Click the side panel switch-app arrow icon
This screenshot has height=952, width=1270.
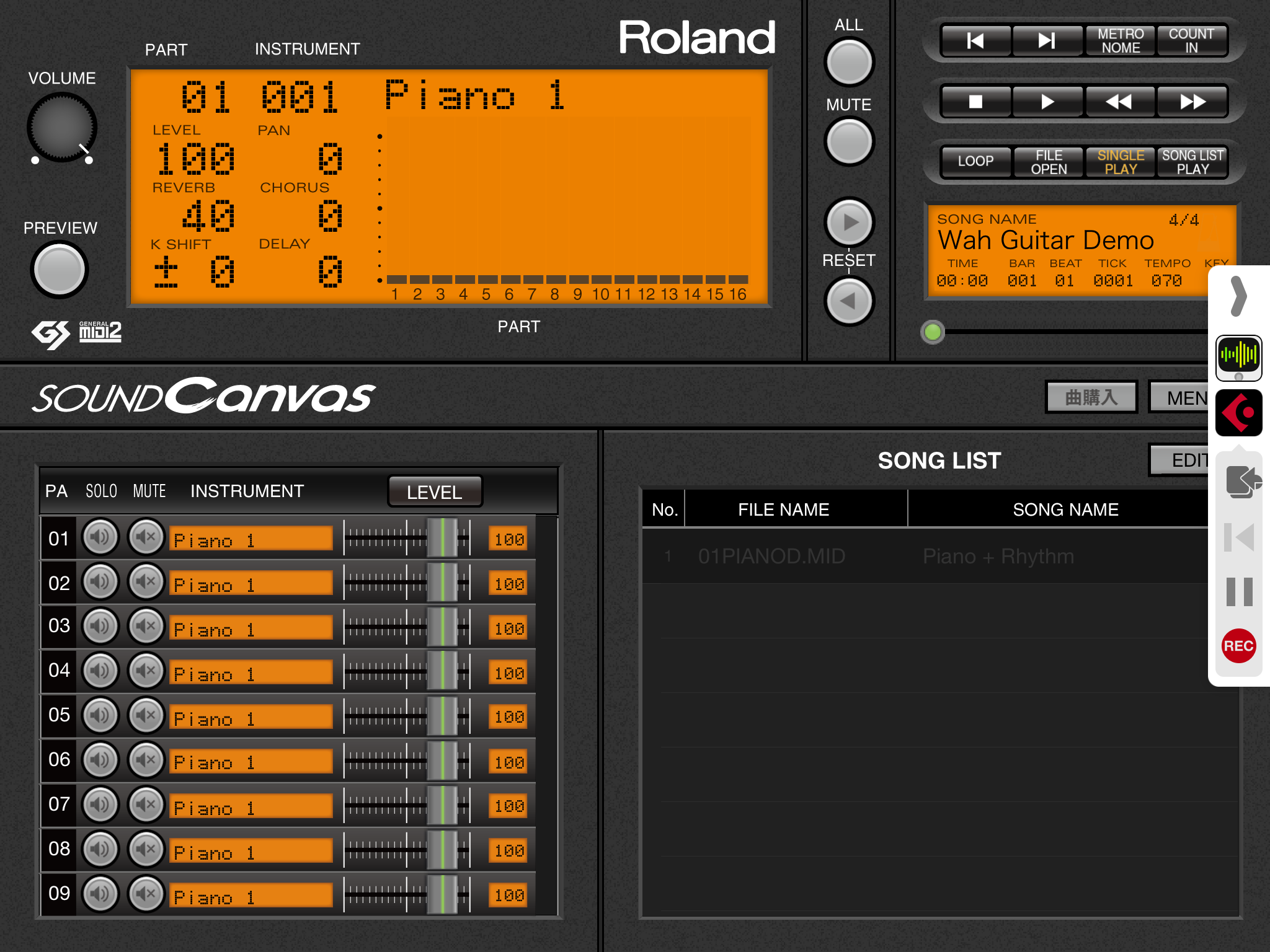click(x=1242, y=481)
